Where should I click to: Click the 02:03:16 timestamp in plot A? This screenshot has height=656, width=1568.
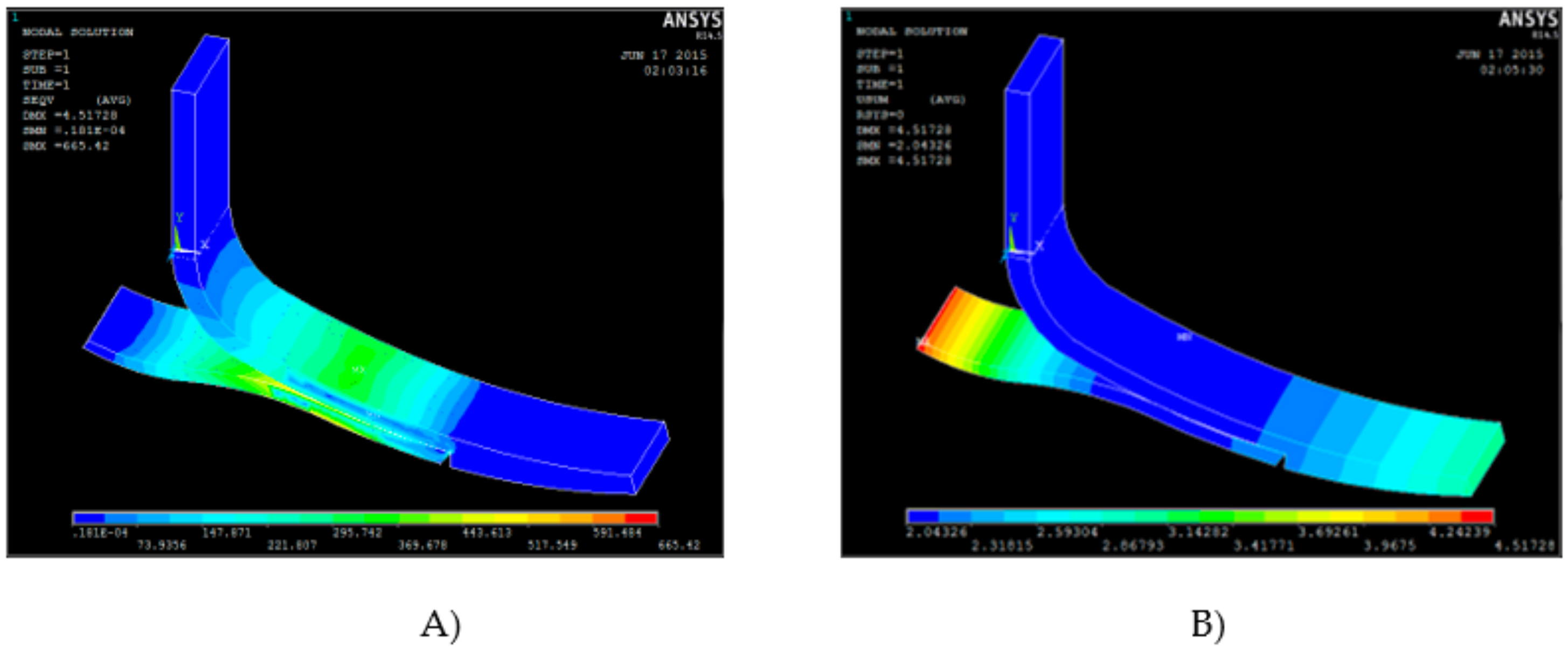pos(675,71)
